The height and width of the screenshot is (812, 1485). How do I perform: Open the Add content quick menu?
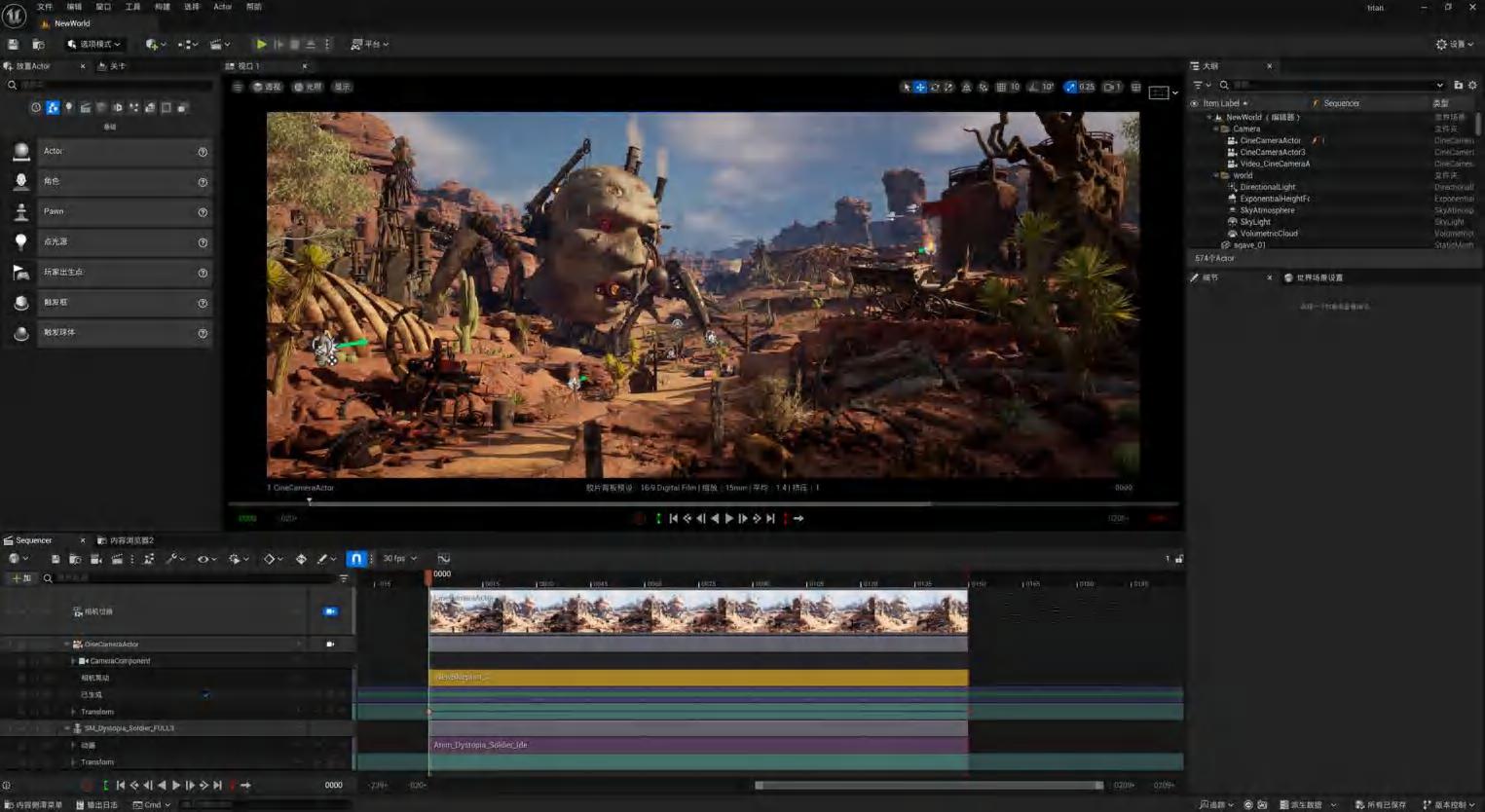coord(155,44)
